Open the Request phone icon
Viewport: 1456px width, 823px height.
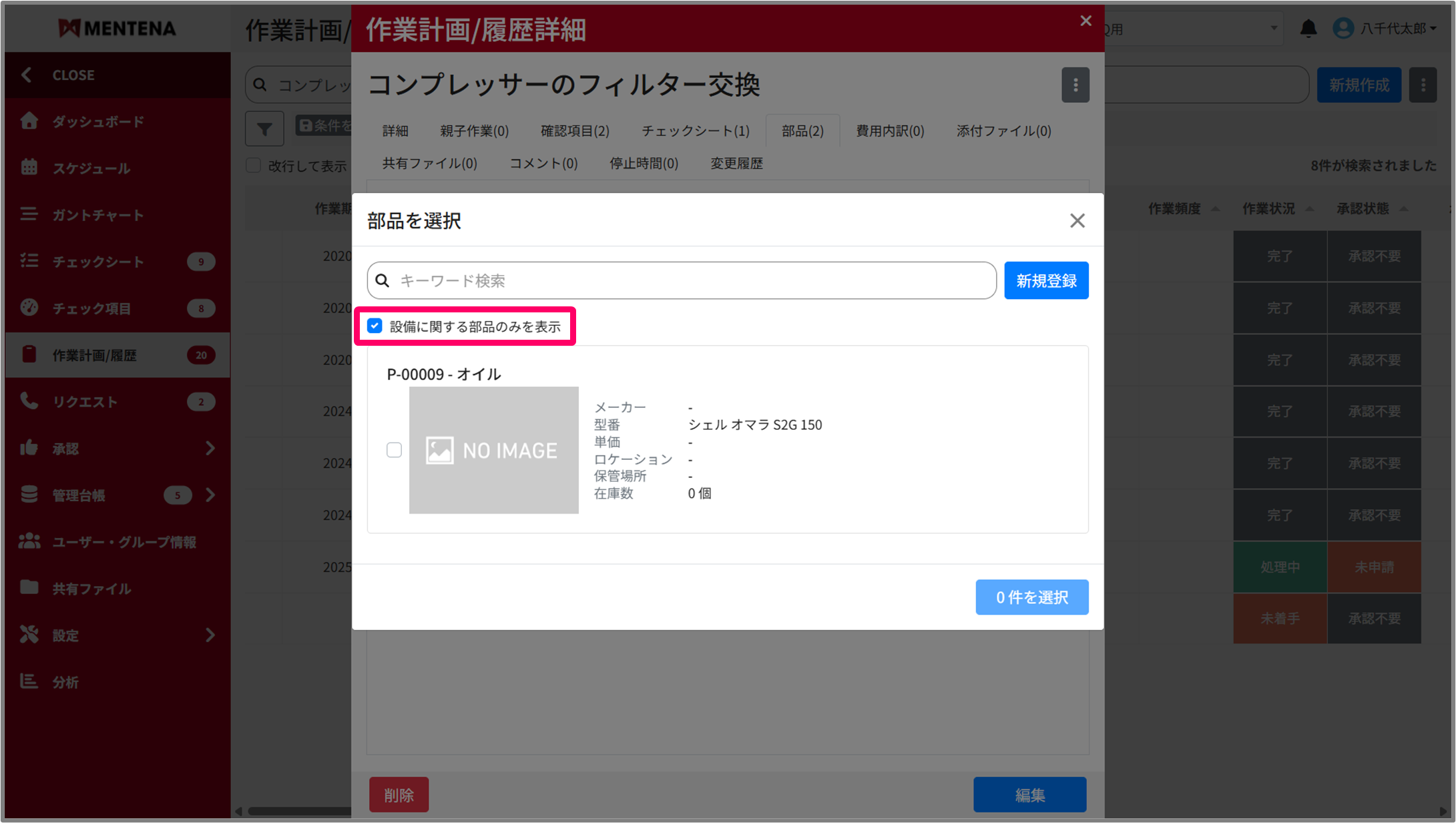coord(29,401)
